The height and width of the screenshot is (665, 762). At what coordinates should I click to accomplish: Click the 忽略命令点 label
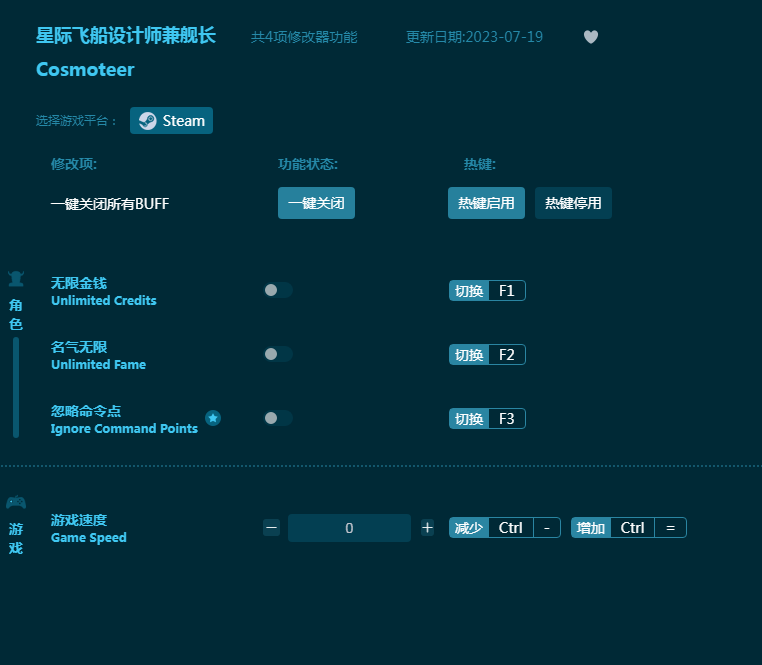click(86, 411)
